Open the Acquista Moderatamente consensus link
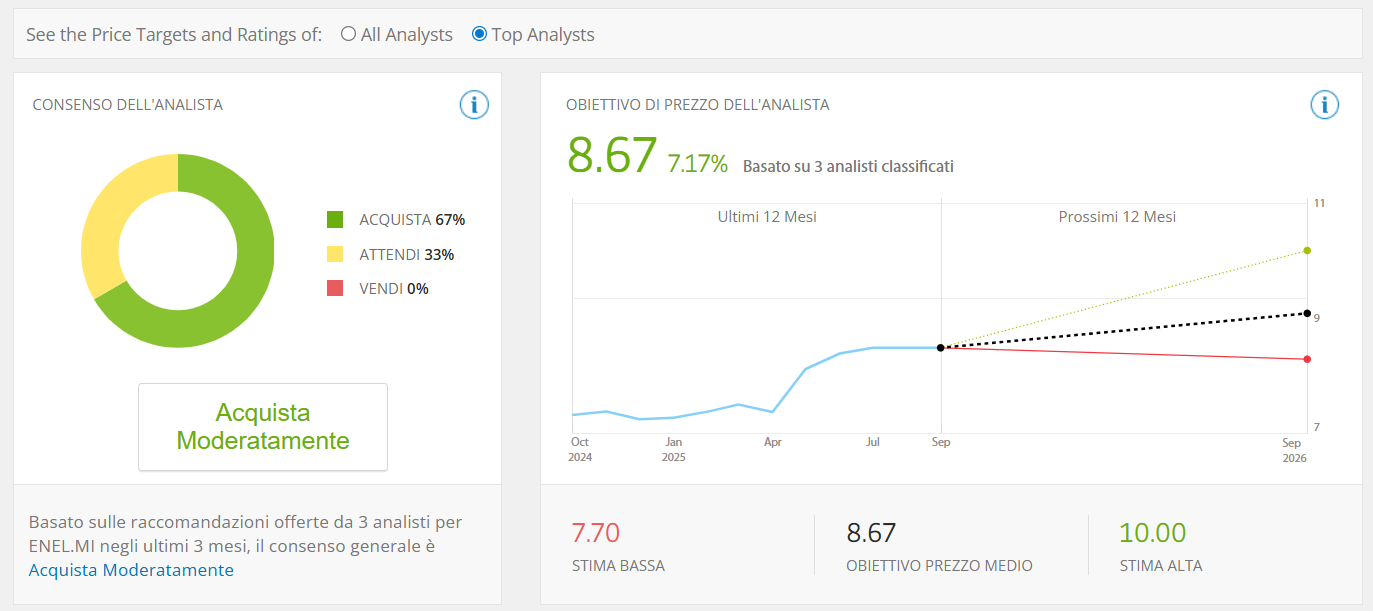Screen dimensions: 1373x611 coord(131,570)
